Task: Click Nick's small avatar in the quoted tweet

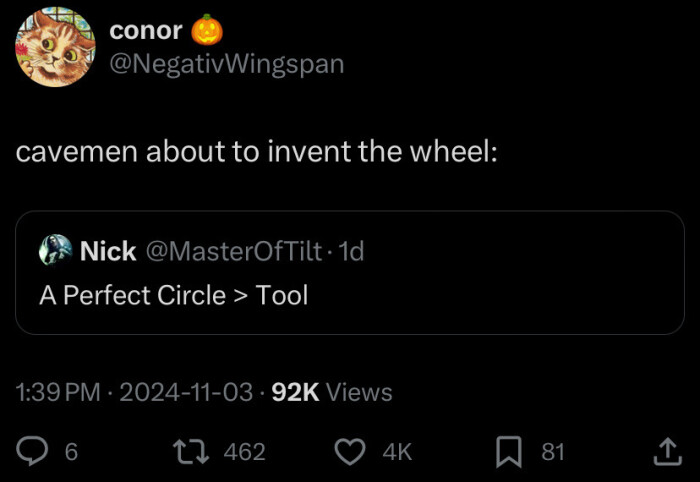Action: coord(54,251)
